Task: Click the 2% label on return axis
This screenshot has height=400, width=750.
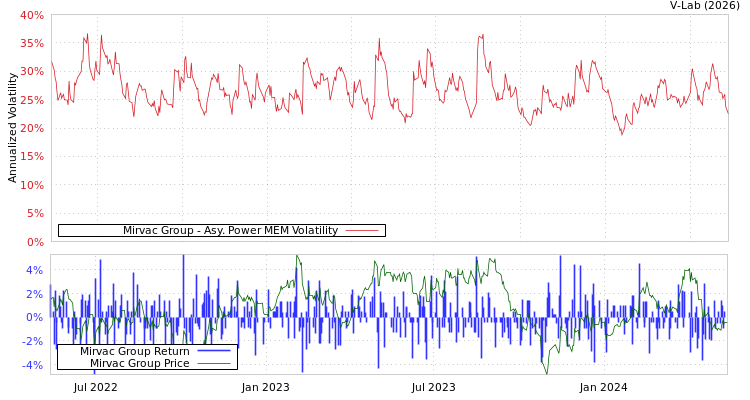Action: (34, 294)
